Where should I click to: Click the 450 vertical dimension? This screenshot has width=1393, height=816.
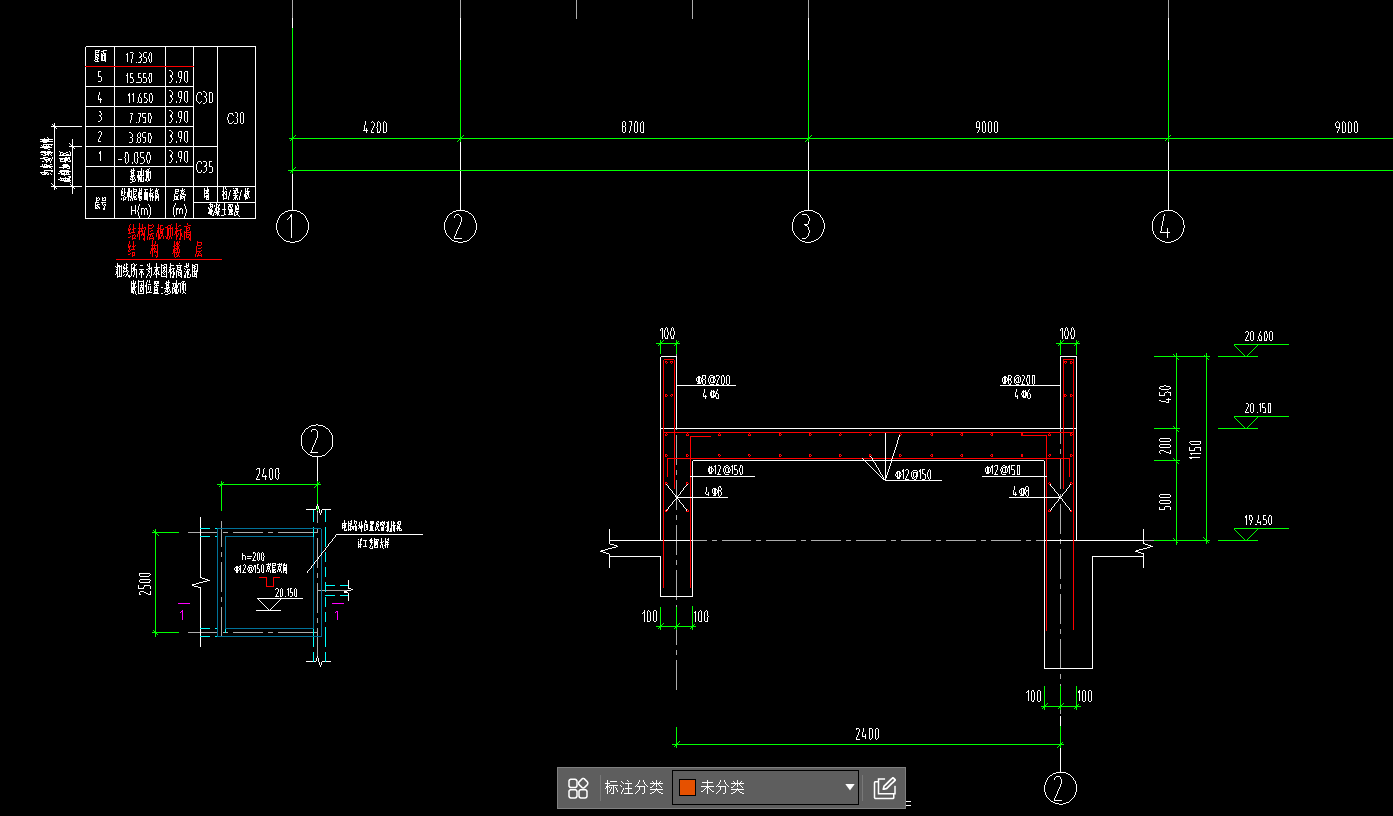[x=1165, y=393]
